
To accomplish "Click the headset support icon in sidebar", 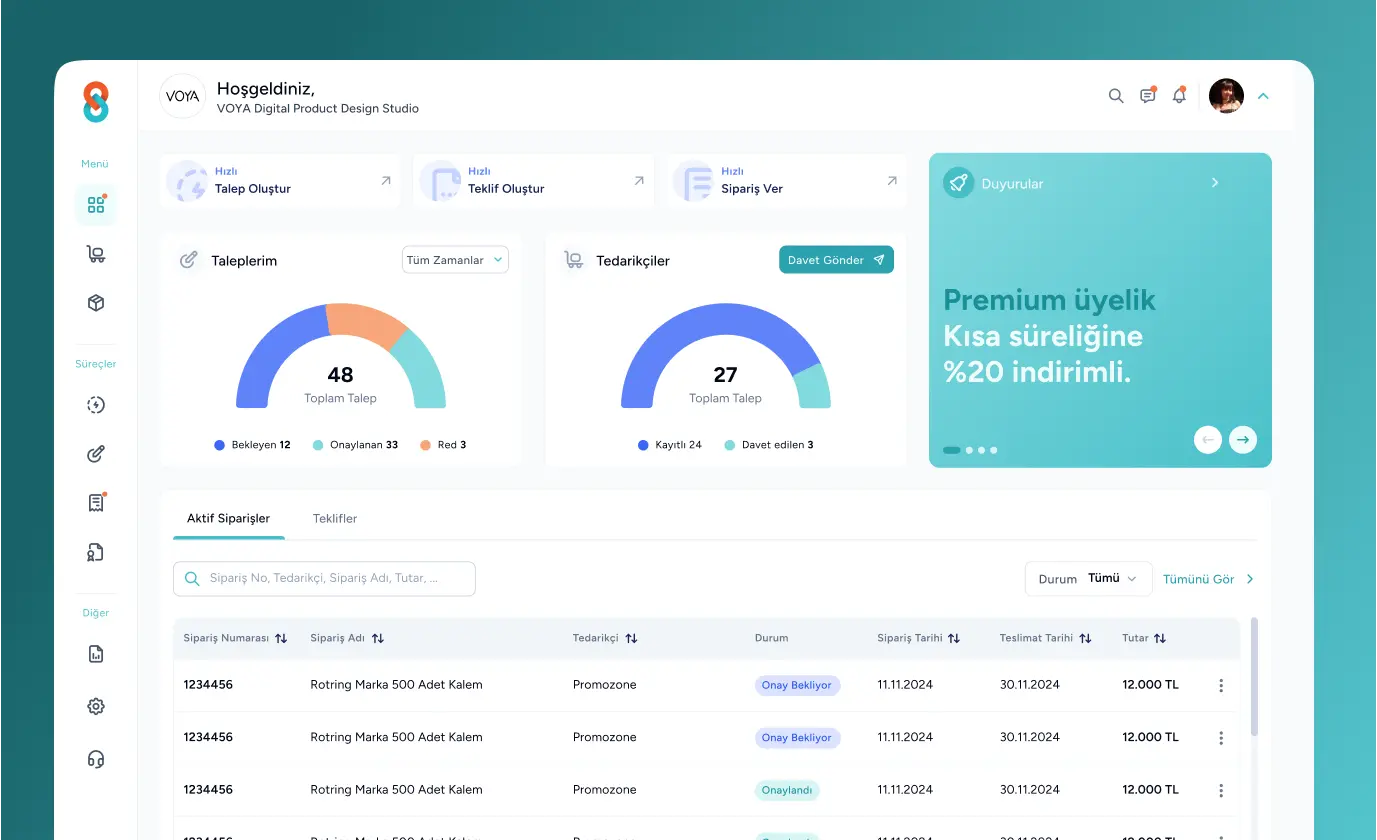I will click(x=96, y=759).
